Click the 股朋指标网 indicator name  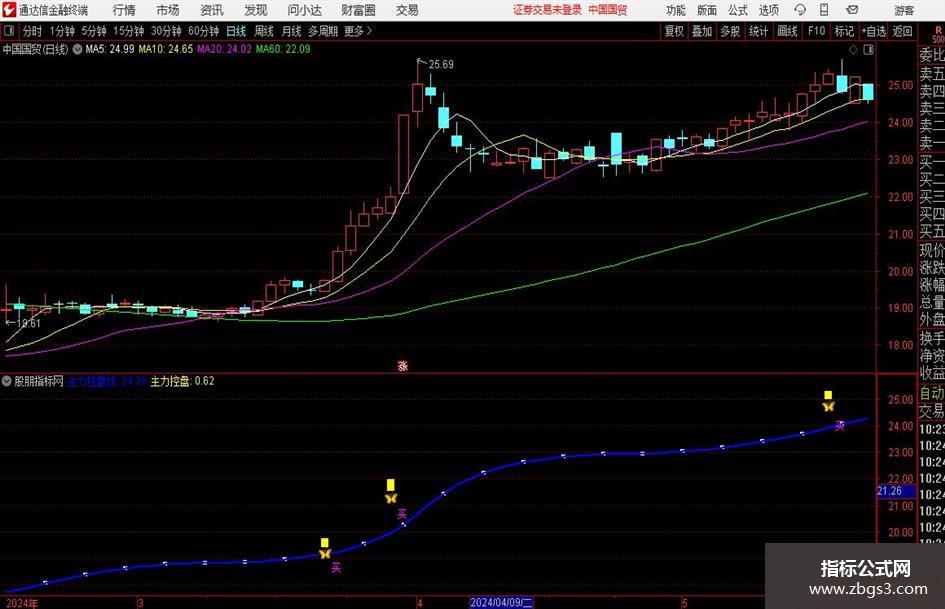pyautogui.click(x=39, y=381)
